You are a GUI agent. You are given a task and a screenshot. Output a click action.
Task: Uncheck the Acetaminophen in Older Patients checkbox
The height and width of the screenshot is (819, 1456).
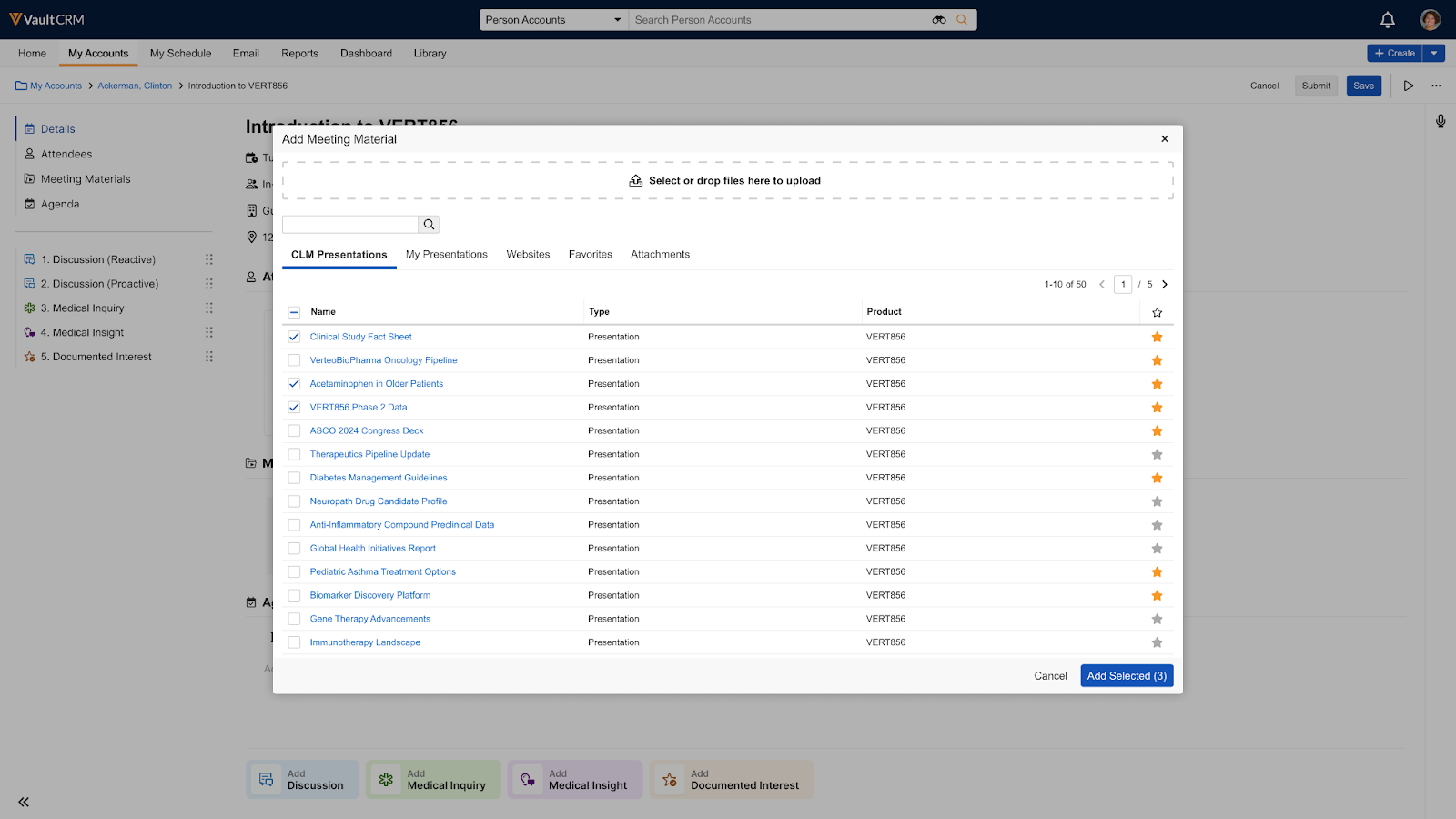(x=294, y=384)
